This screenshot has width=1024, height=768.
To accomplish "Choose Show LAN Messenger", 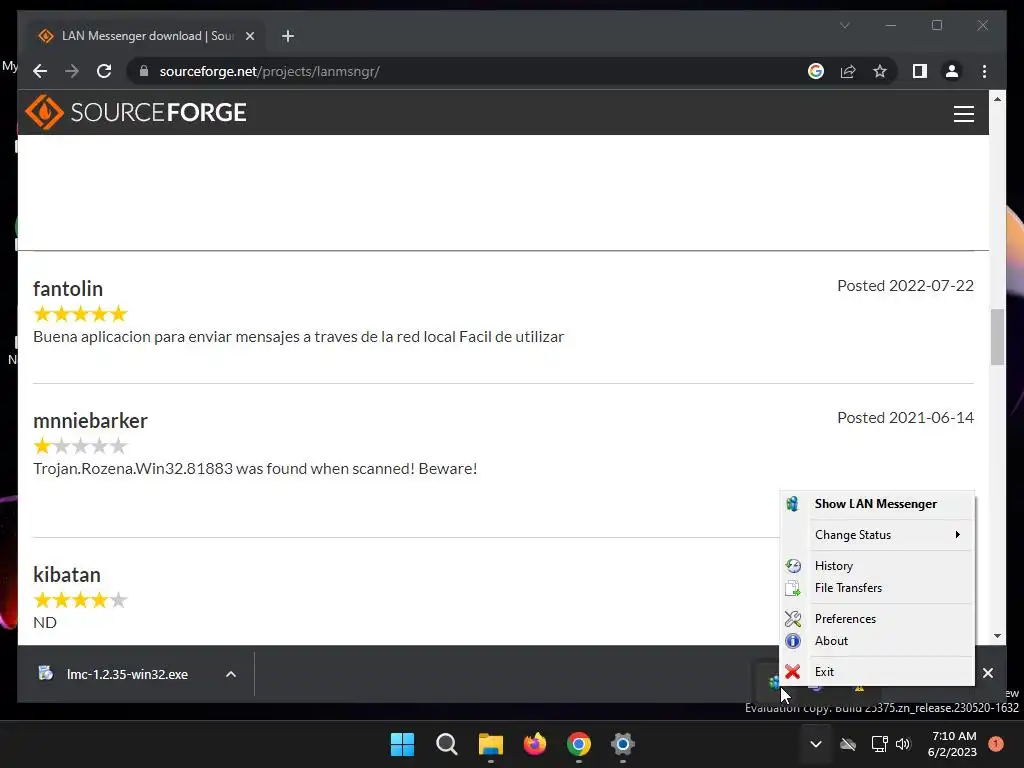I will click(878, 504).
